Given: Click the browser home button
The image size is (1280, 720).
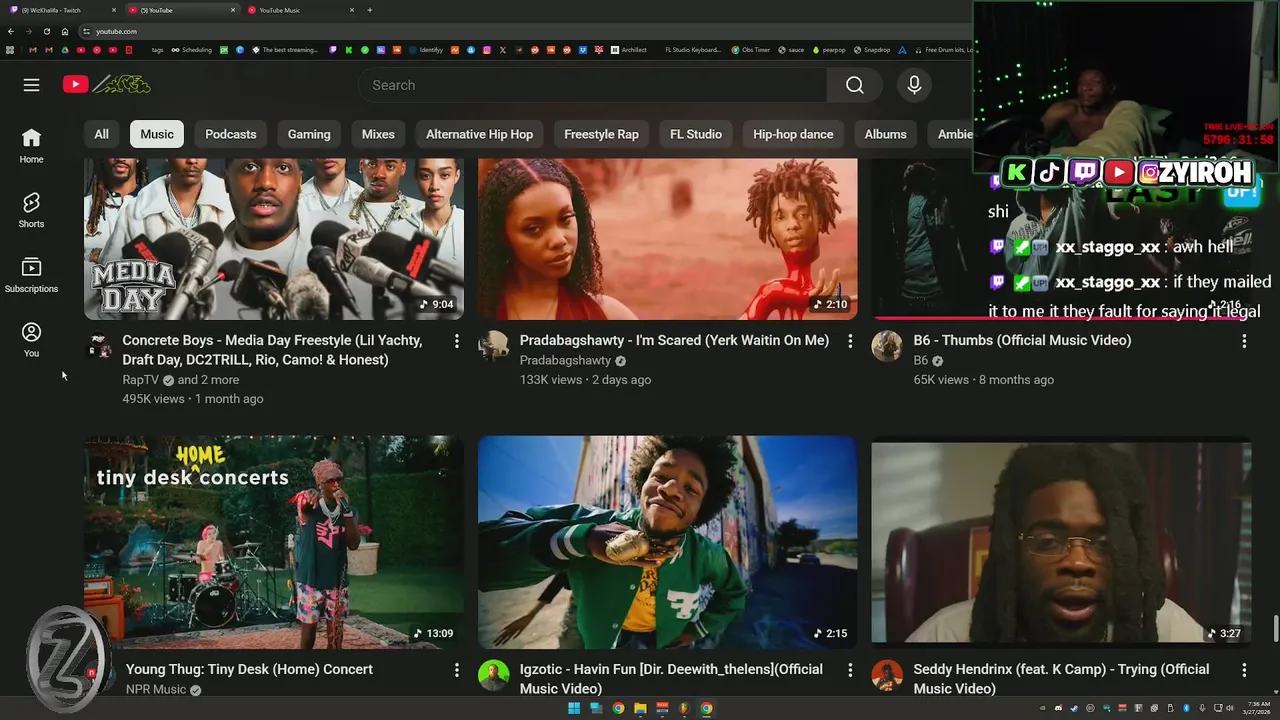Looking at the screenshot, I should tap(65, 31).
